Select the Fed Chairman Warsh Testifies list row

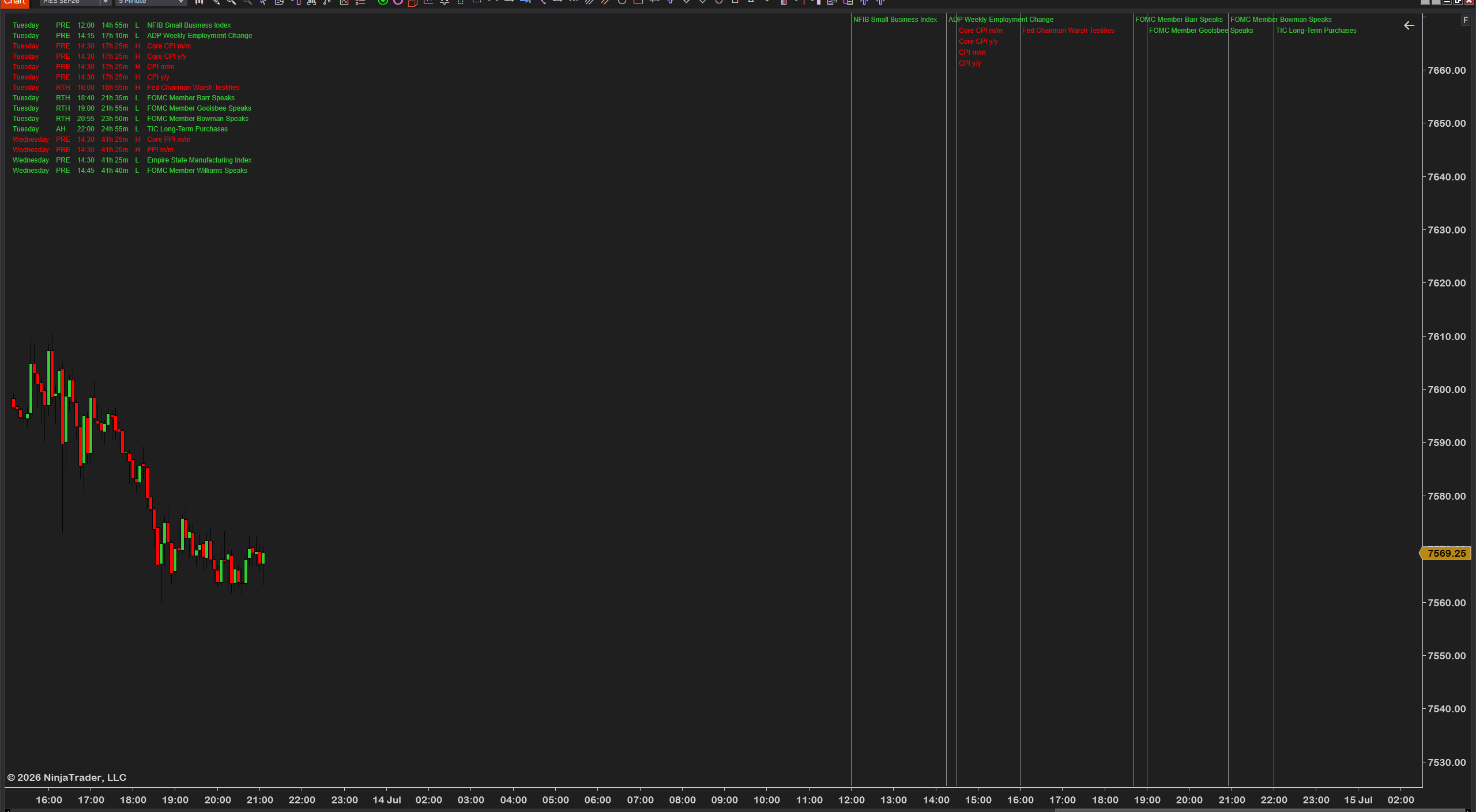click(126, 88)
